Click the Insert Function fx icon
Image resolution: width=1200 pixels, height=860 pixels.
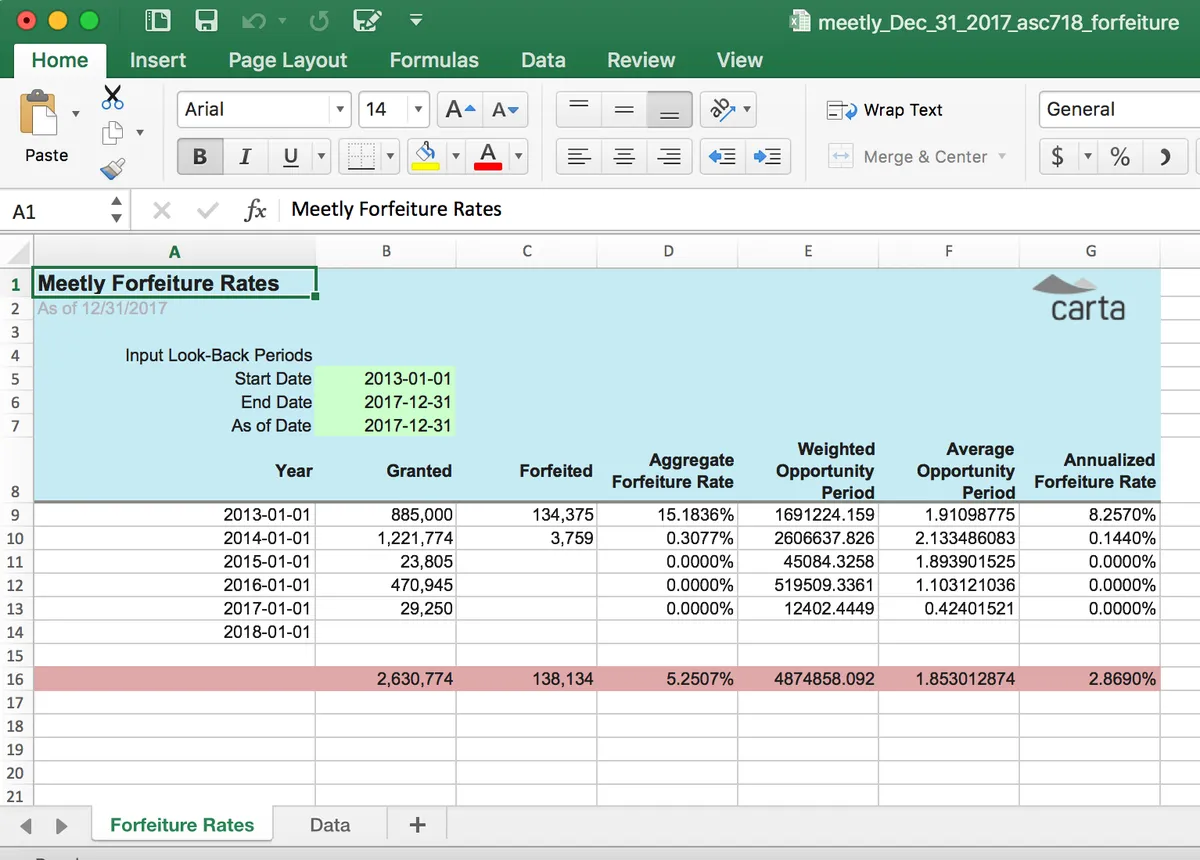tap(255, 210)
